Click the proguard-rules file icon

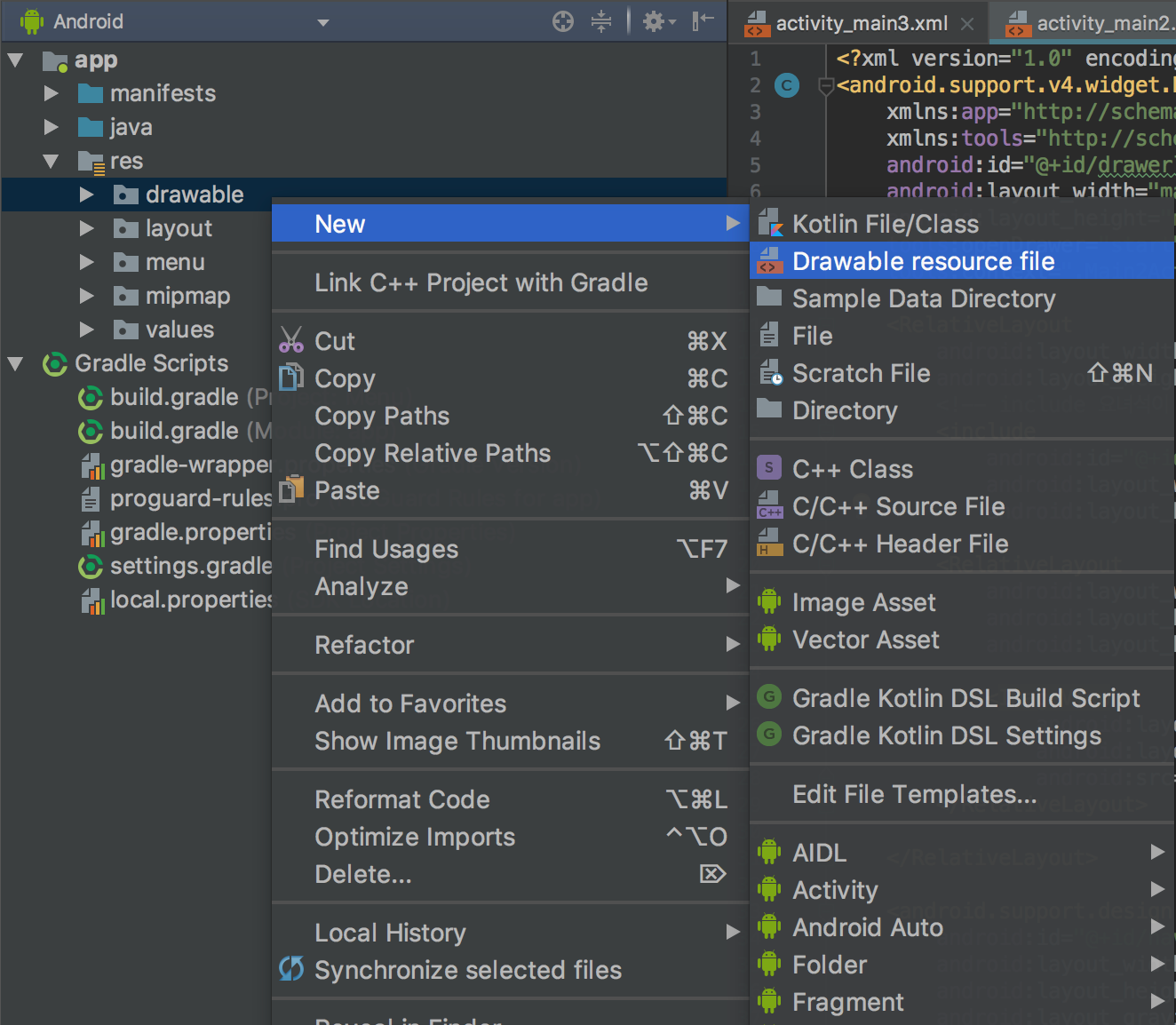tap(91, 498)
